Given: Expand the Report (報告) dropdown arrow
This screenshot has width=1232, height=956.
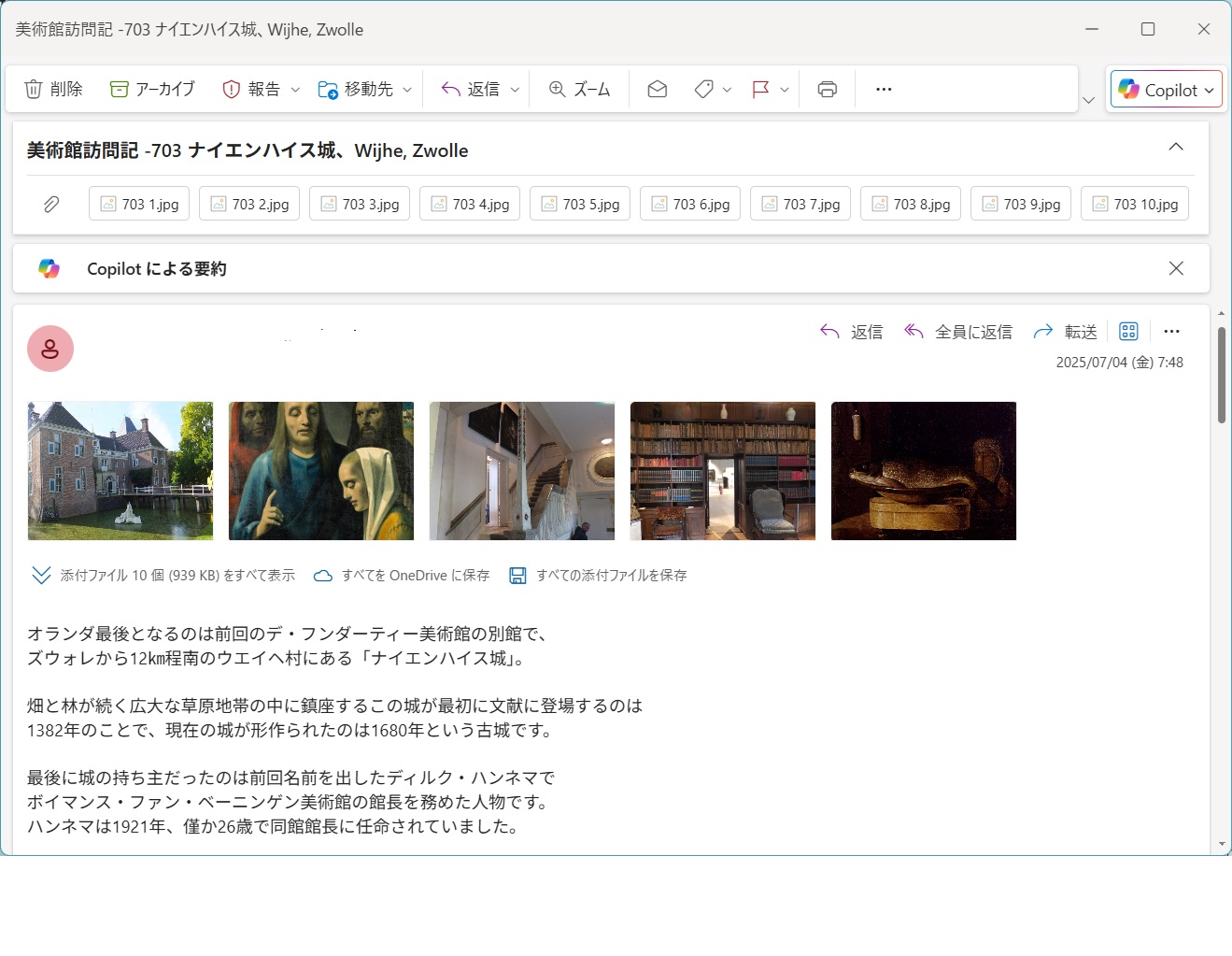Looking at the screenshot, I should tap(295, 90).
